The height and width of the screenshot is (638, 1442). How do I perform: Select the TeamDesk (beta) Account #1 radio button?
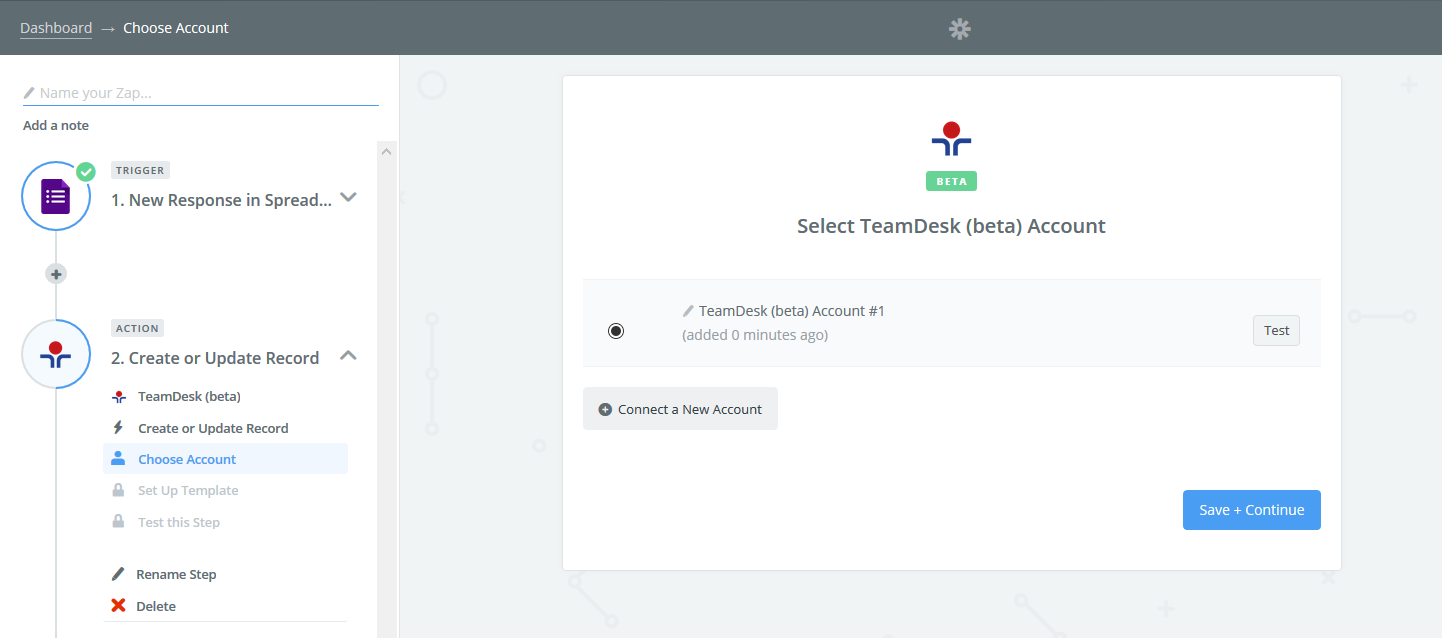pyautogui.click(x=616, y=331)
